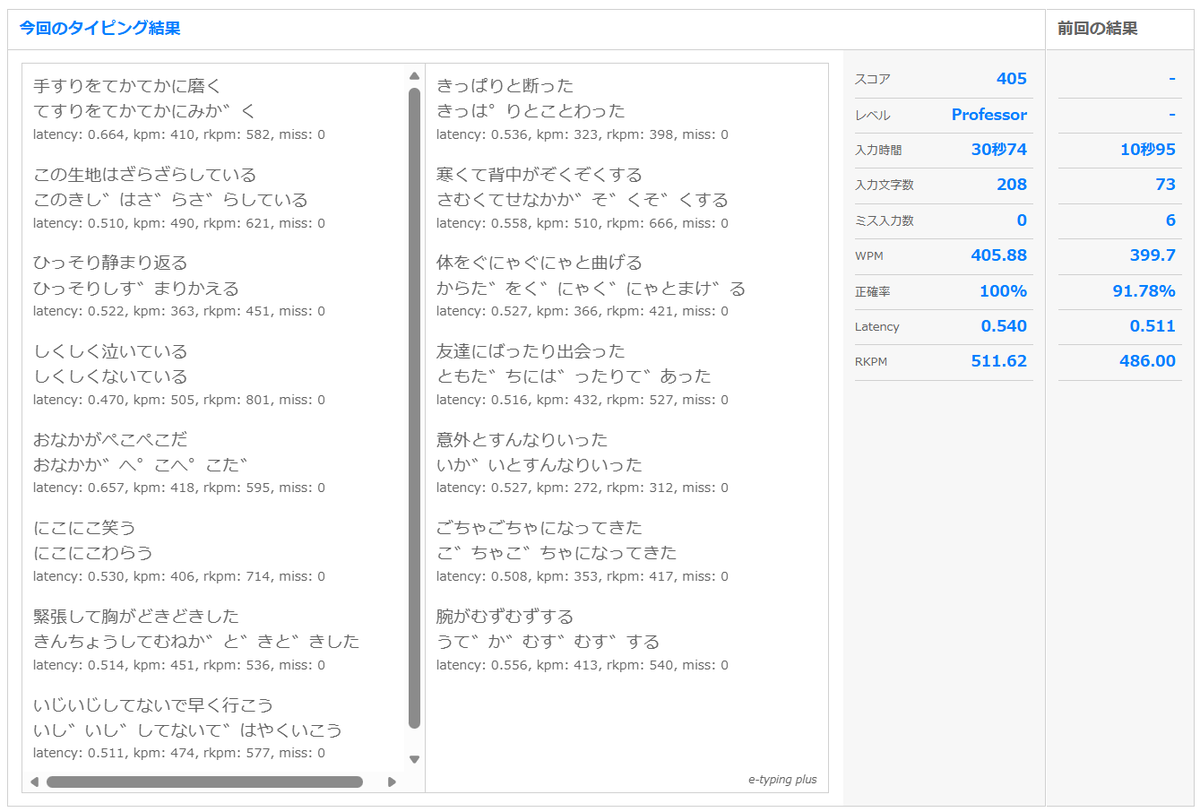
Task: Click previous character count 73
Action: coord(1165,185)
